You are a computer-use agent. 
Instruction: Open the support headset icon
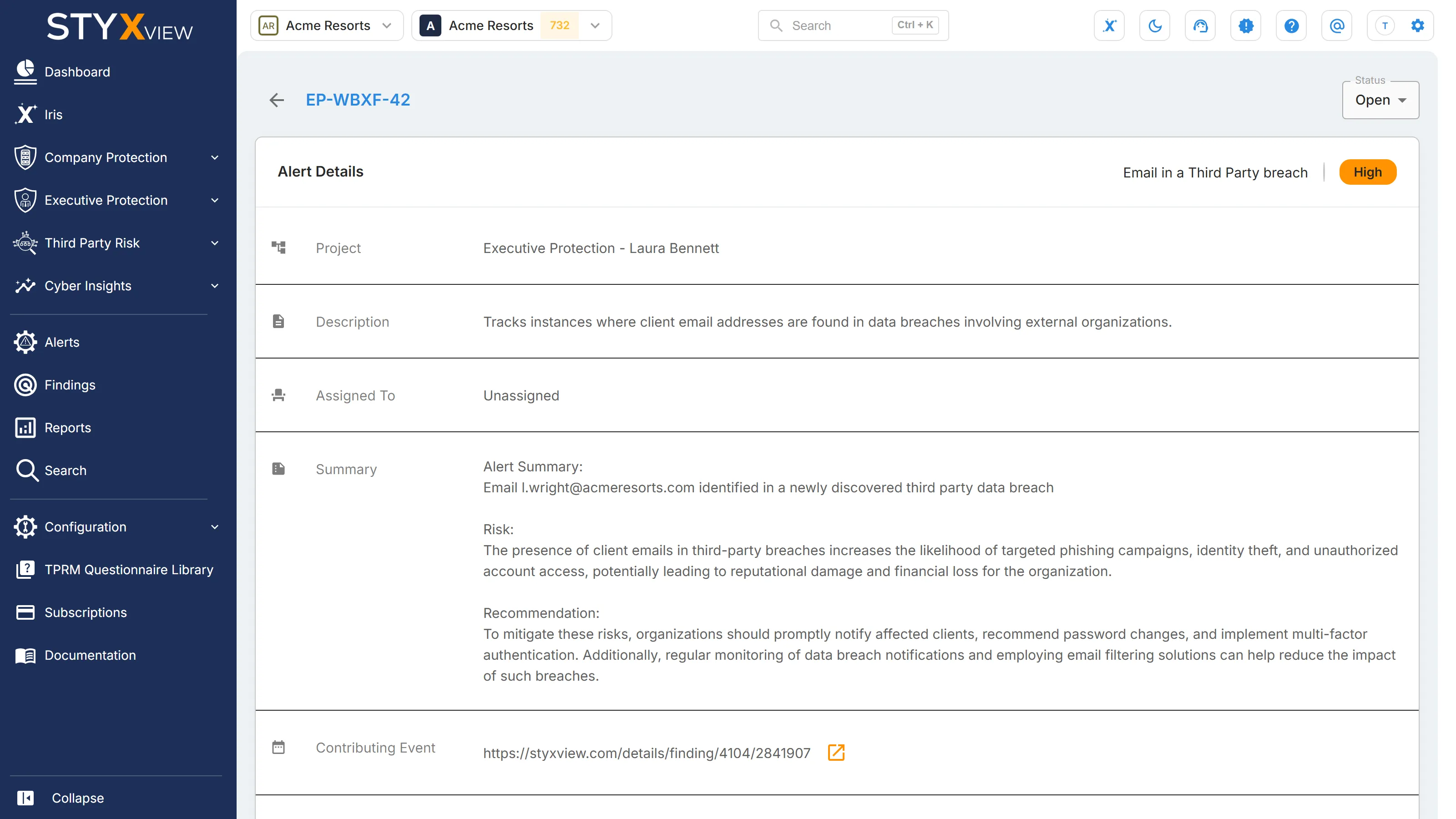[1200, 25]
